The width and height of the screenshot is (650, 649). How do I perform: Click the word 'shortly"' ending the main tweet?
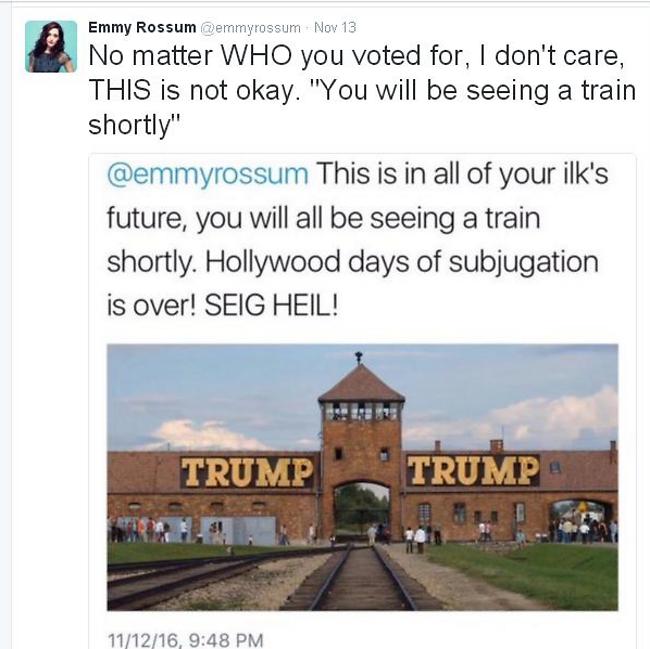point(134,125)
